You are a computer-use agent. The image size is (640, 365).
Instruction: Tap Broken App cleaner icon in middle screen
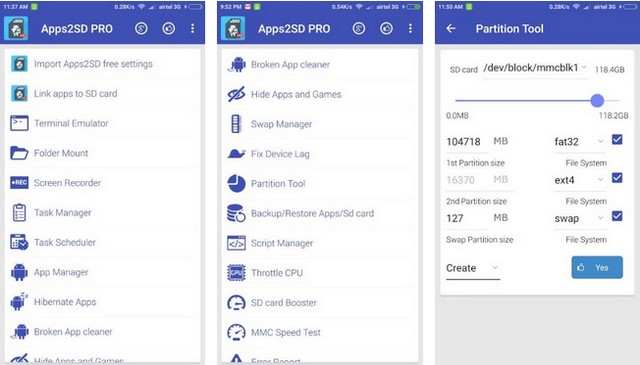(236, 65)
